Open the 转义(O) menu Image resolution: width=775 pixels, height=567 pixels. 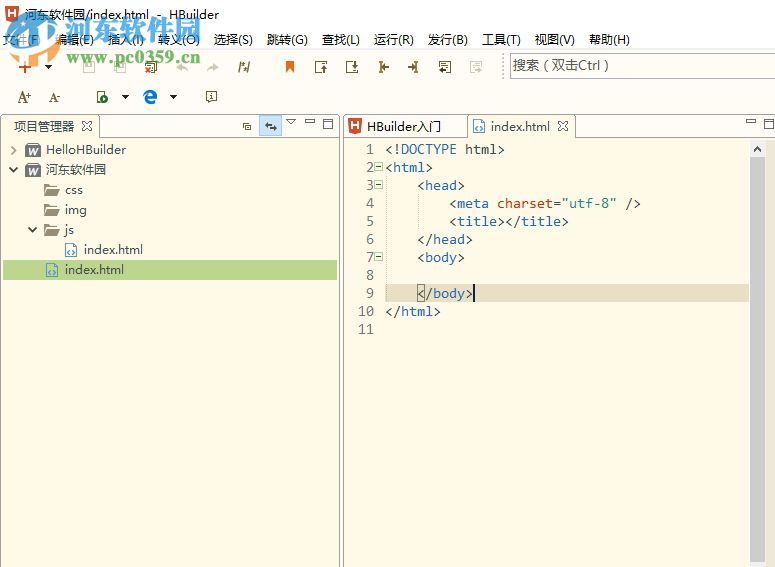[179, 40]
